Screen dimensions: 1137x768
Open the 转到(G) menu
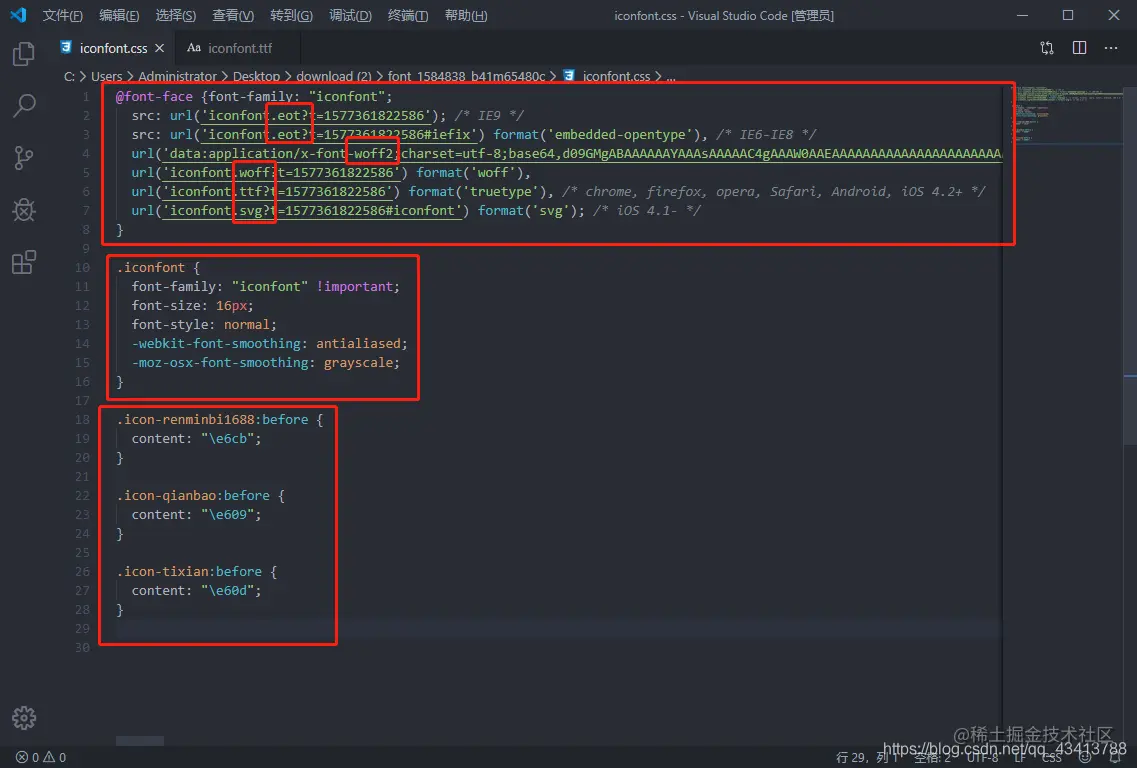tap(292, 15)
